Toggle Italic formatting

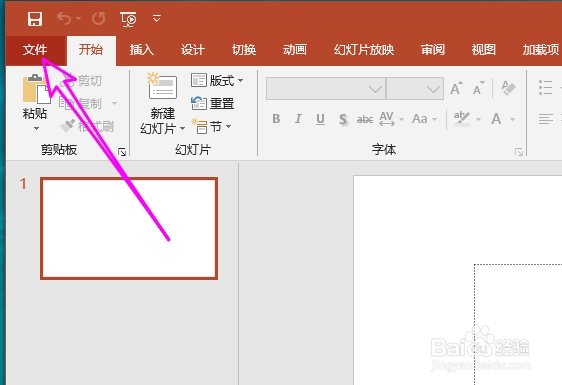pyautogui.click(x=298, y=119)
